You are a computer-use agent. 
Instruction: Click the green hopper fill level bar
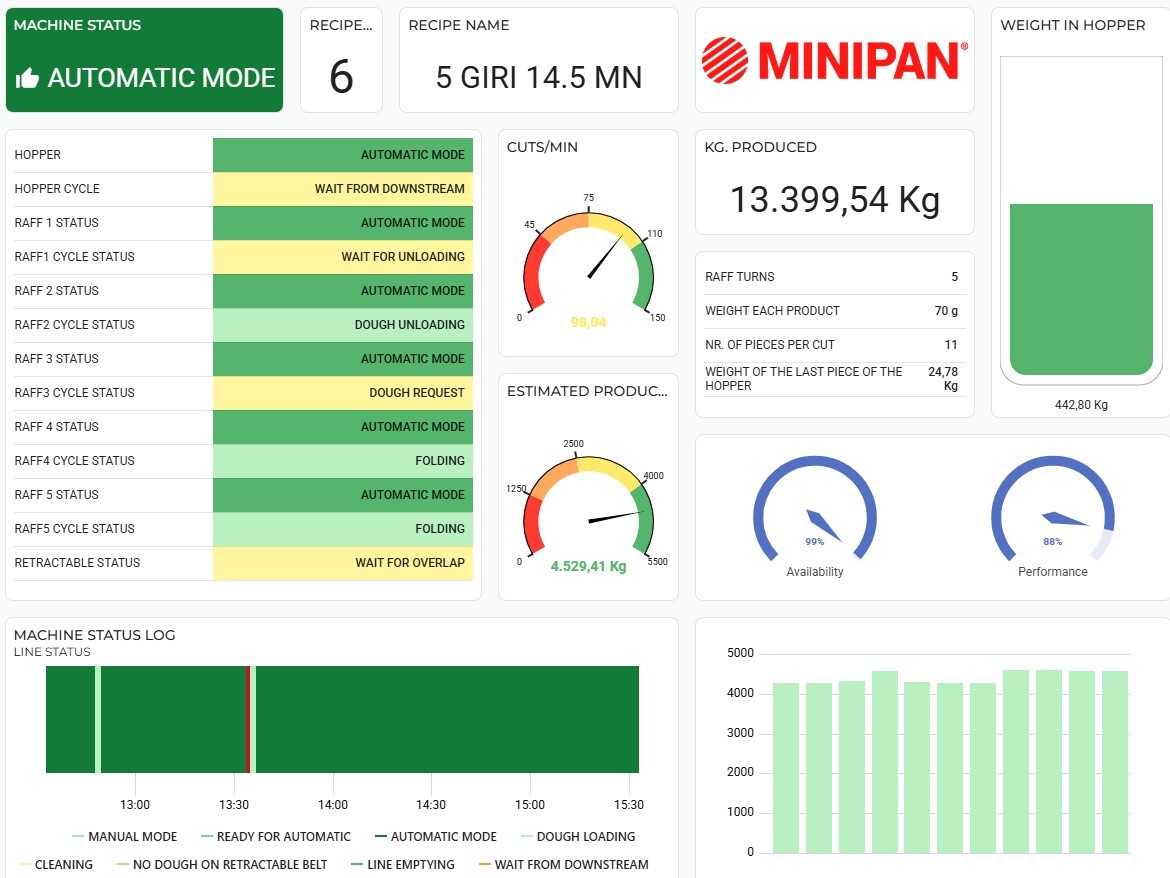click(x=1080, y=290)
